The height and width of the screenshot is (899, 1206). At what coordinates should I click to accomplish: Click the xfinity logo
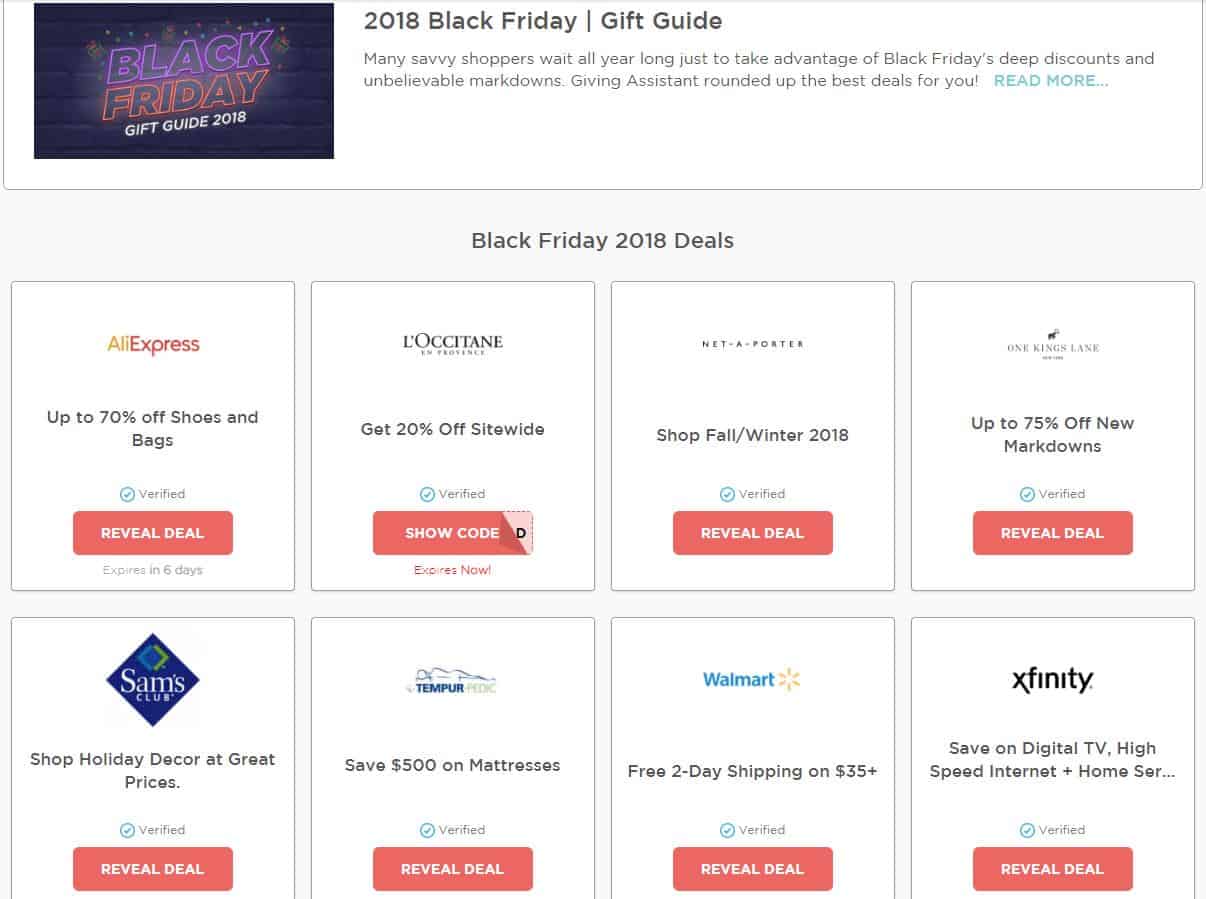coord(1052,680)
